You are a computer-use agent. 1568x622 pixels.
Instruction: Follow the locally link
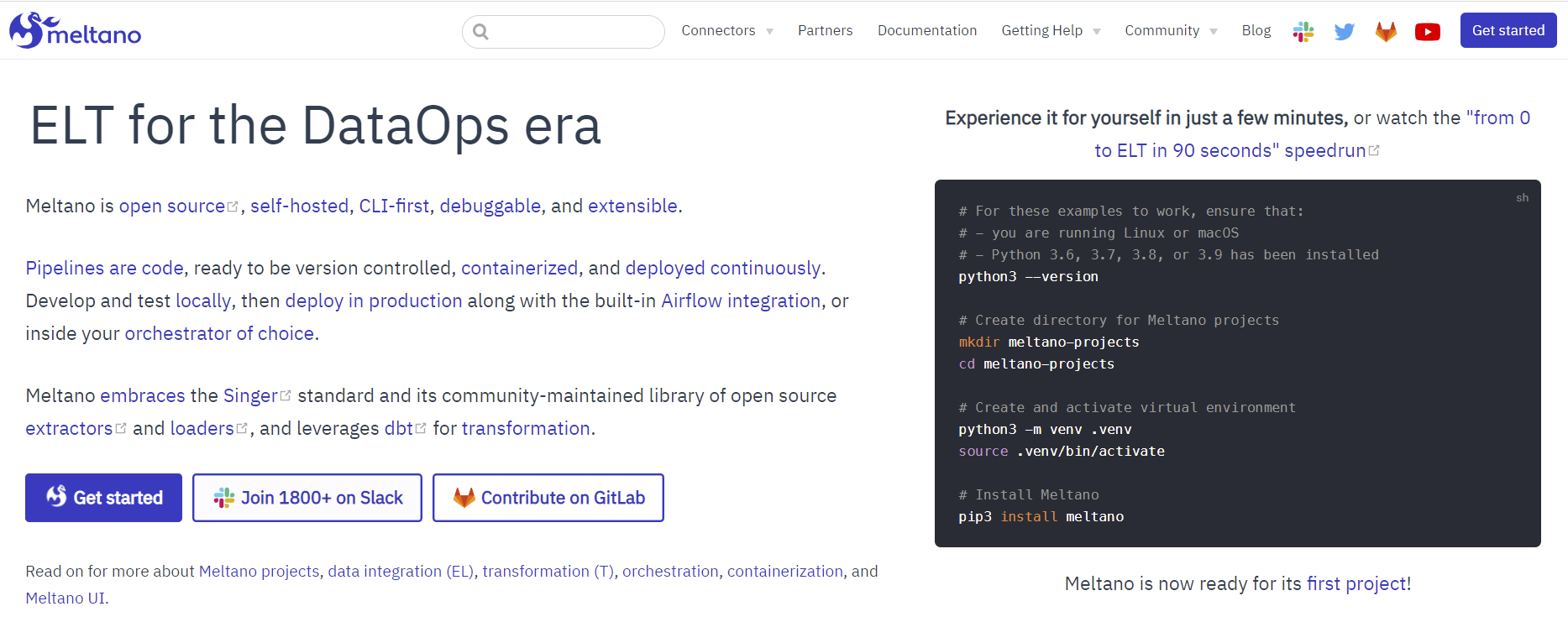point(203,301)
